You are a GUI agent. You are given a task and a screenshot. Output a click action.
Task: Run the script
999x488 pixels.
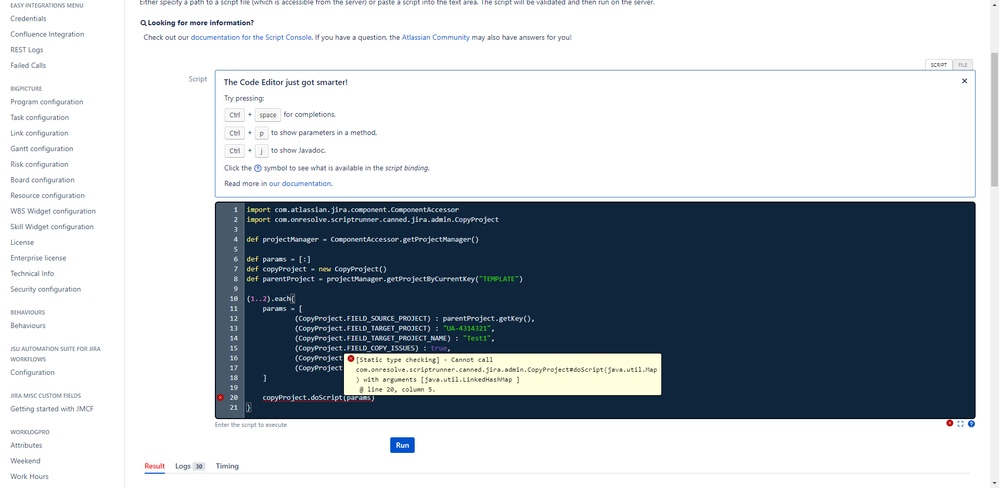[x=402, y=445]
